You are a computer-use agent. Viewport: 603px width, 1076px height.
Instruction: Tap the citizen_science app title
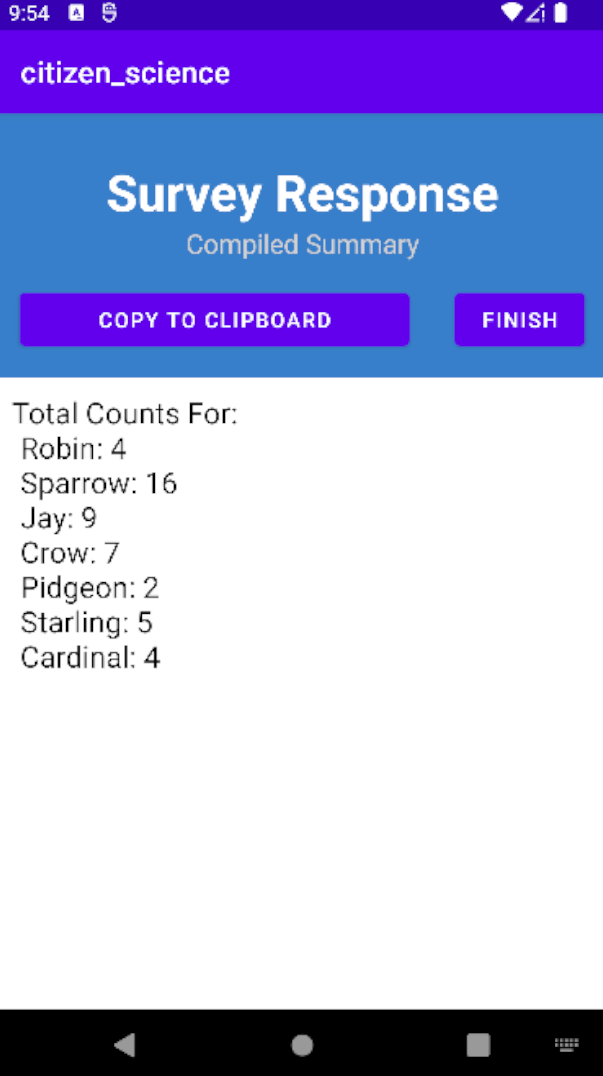point(125,73)
